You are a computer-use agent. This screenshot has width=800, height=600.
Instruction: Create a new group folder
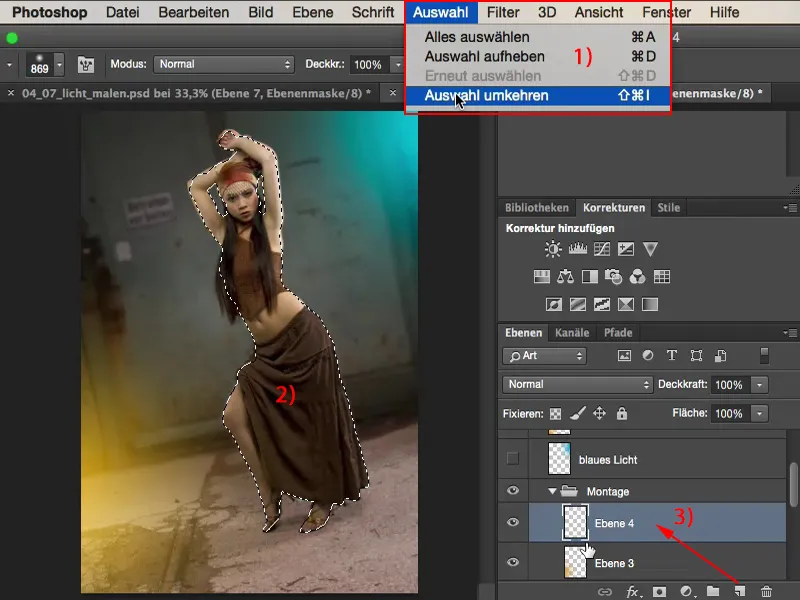click(x=713, y=592)
